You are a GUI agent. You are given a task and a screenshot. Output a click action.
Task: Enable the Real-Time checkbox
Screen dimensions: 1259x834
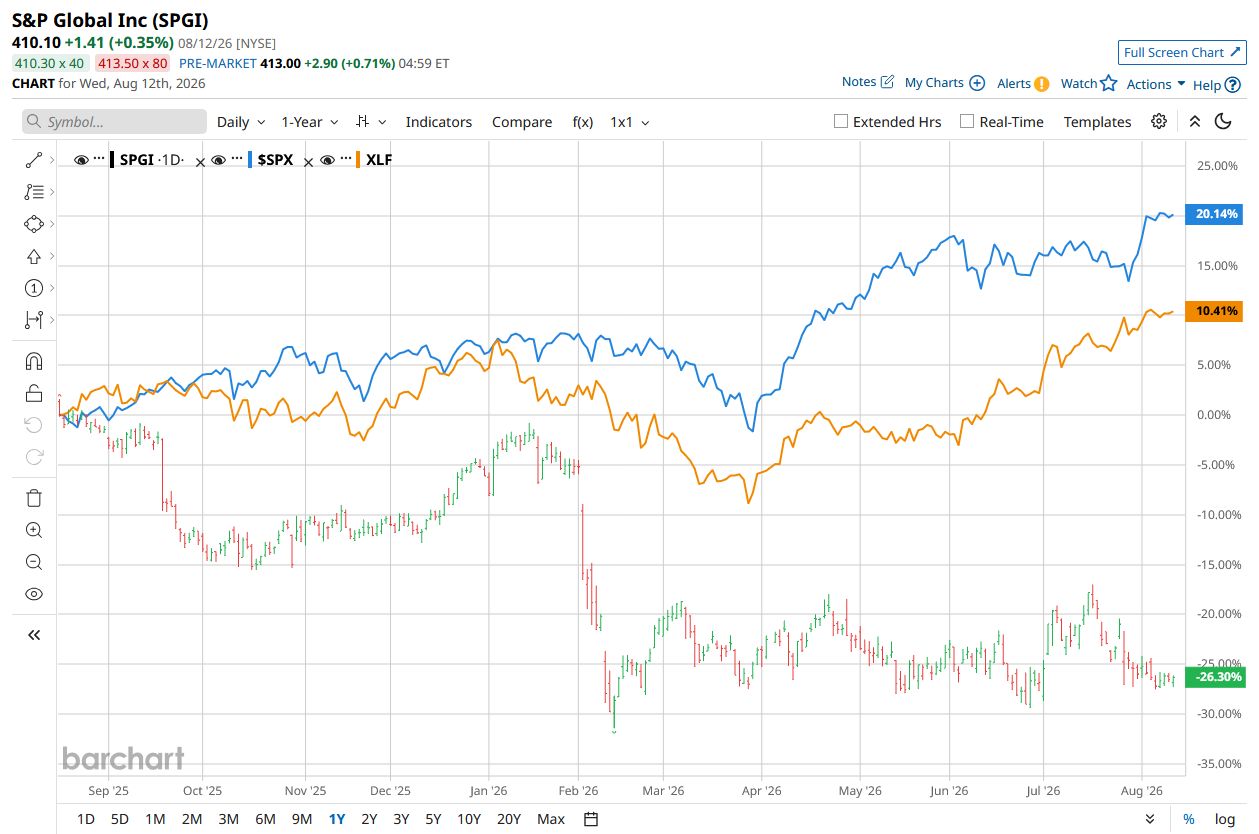pyautogui.click(x=967, y=121)
